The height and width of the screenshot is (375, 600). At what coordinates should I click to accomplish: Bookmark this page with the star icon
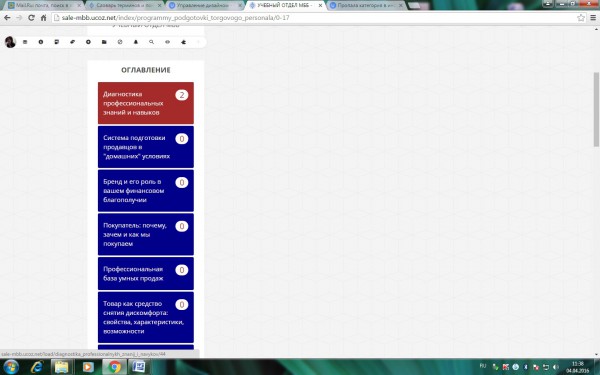580,18
